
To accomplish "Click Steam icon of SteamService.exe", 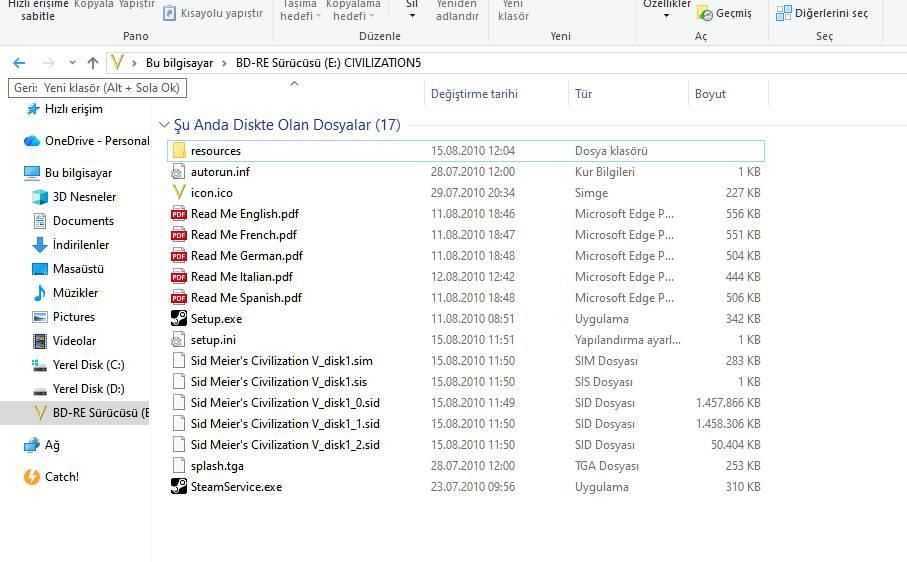I will (179, 487).
